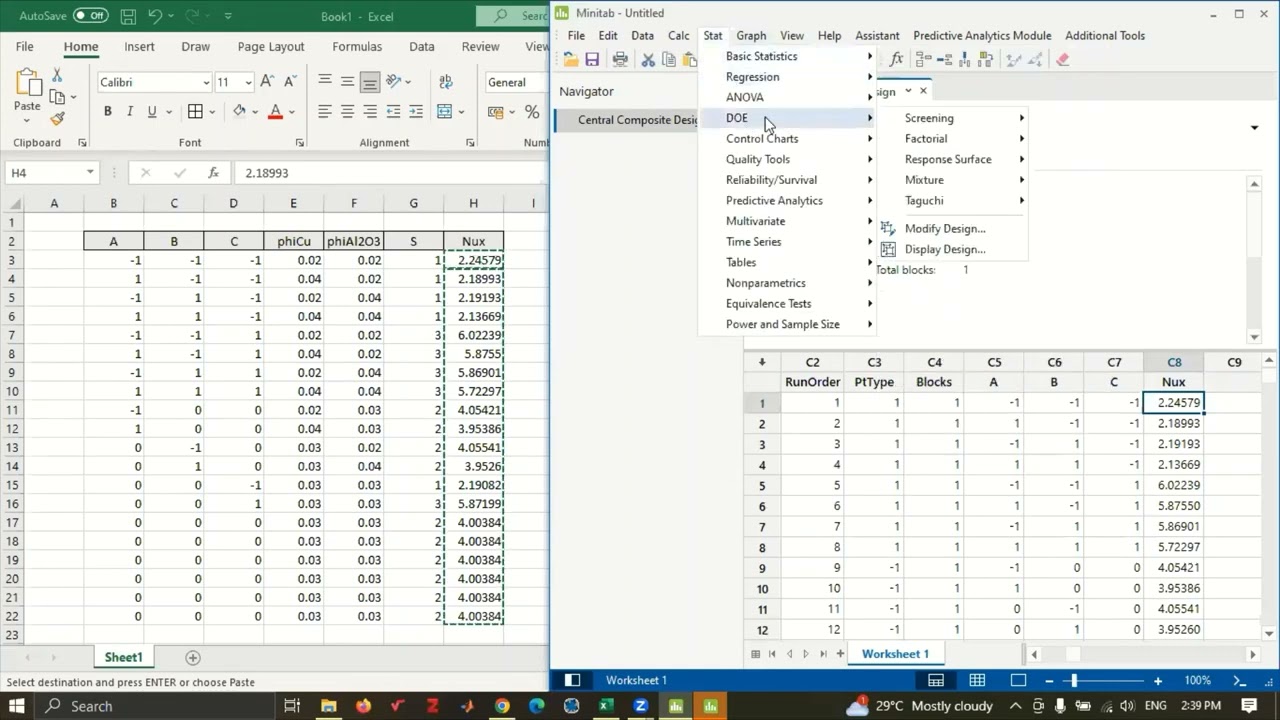Click the Cut scissors icon in Excel ribbon
The image size is (1280, 720).
click(x=57, y=76)
